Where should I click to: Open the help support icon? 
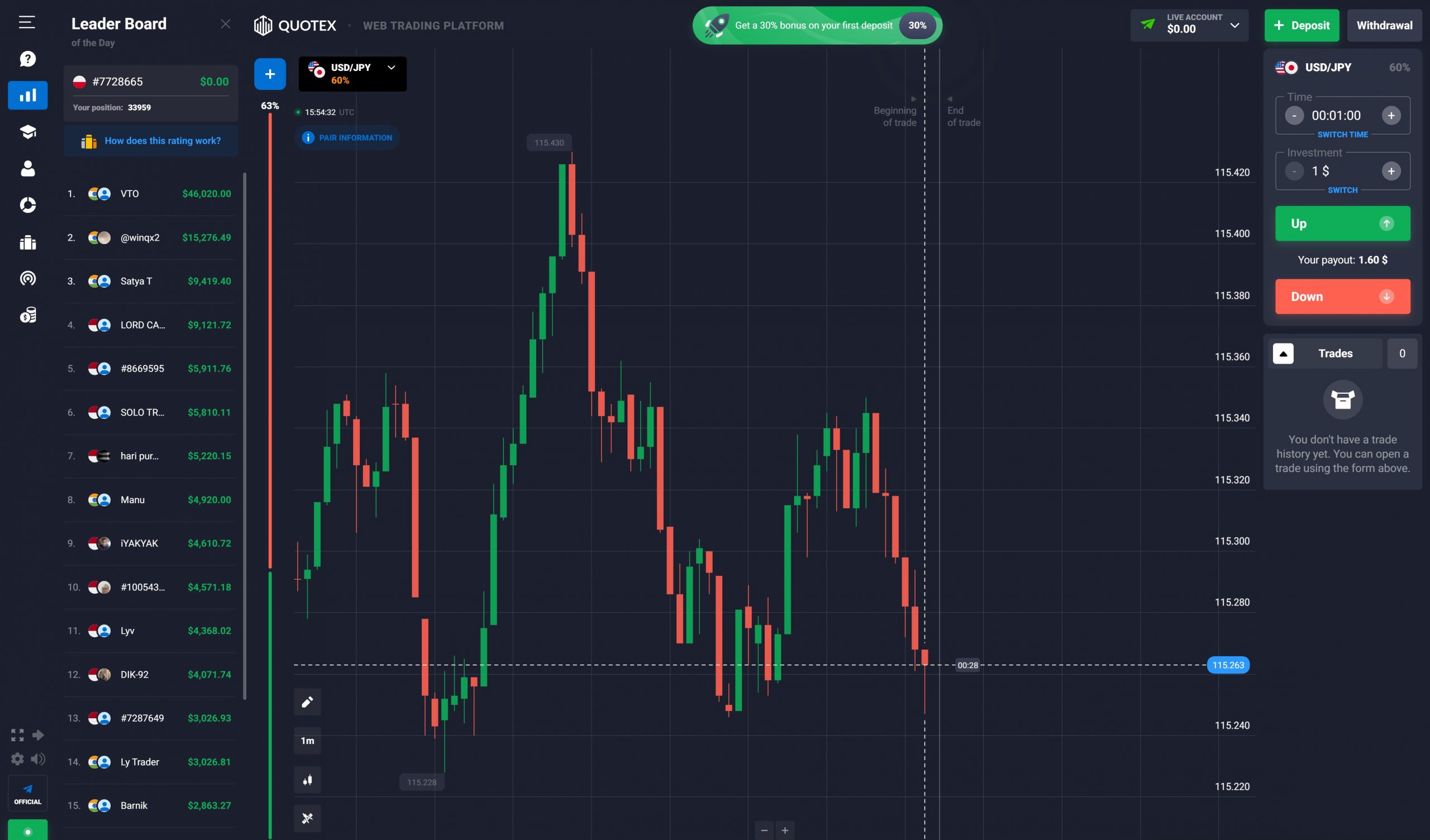pos(27,59)
